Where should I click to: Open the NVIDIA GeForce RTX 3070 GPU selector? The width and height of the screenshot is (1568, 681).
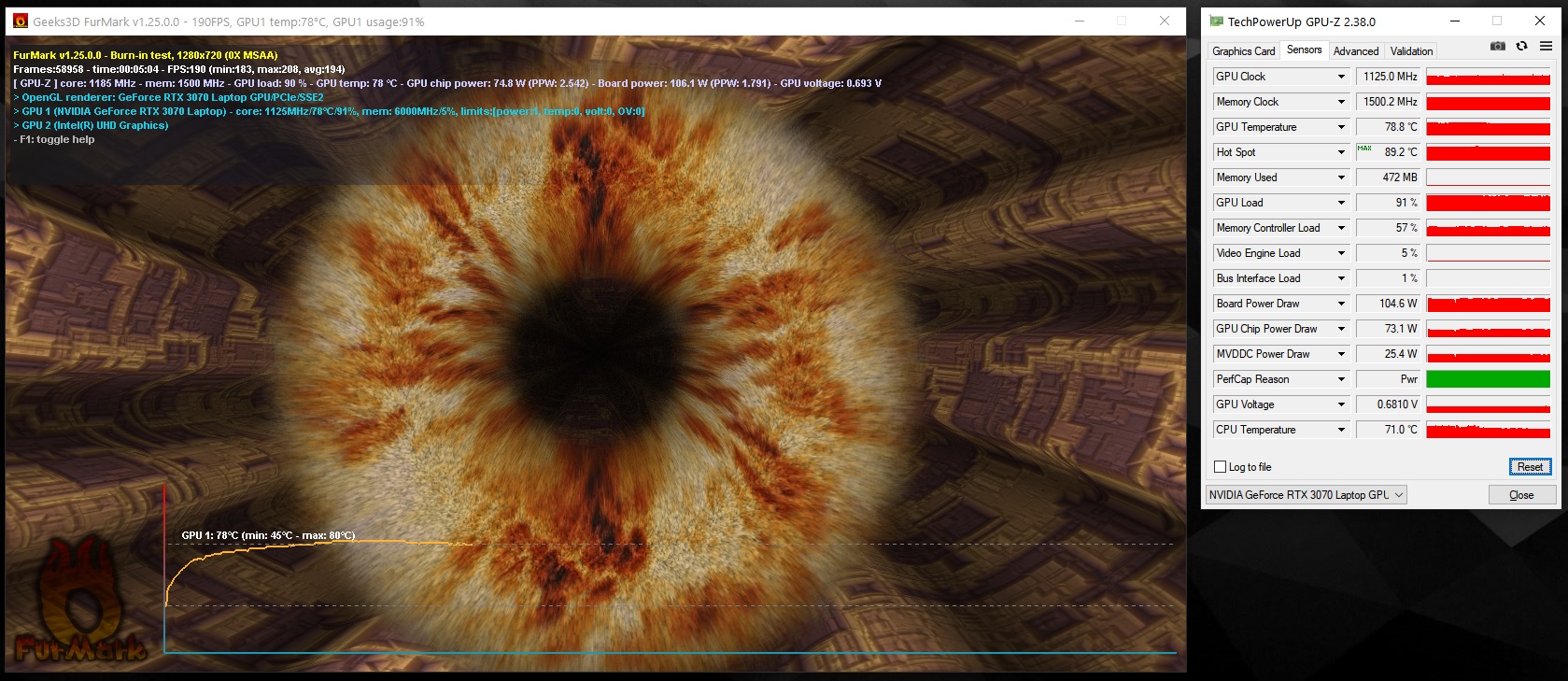[x=1306, y=495]
